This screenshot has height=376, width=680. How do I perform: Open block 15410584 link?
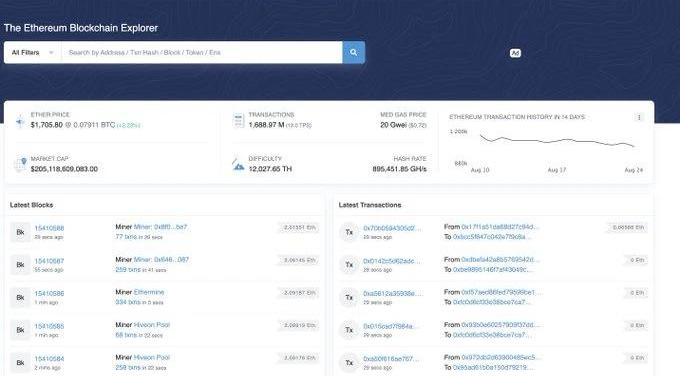point(49,359)
